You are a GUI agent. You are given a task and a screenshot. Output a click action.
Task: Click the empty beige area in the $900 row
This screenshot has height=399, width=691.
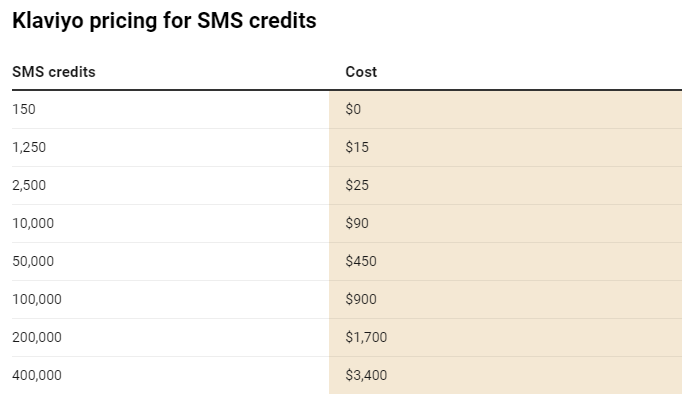tap(529, 299)
